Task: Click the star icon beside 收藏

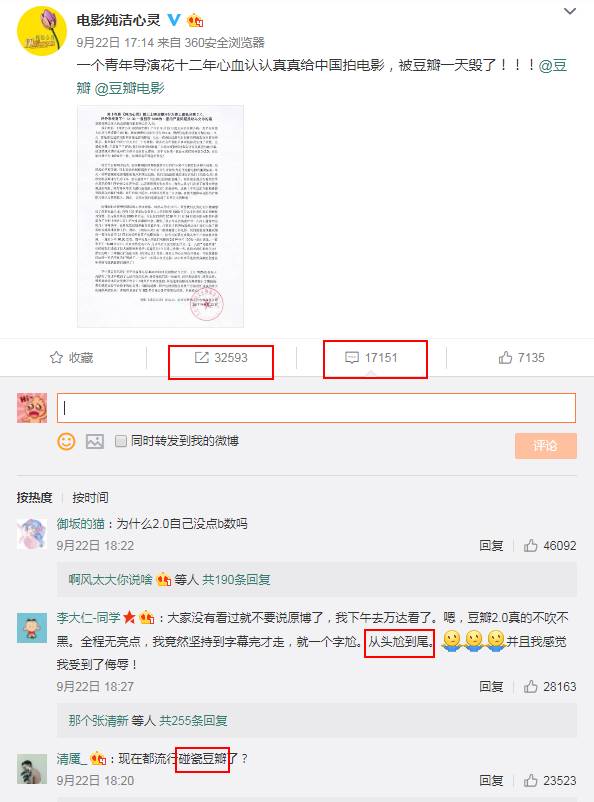Action: (56, 358)
